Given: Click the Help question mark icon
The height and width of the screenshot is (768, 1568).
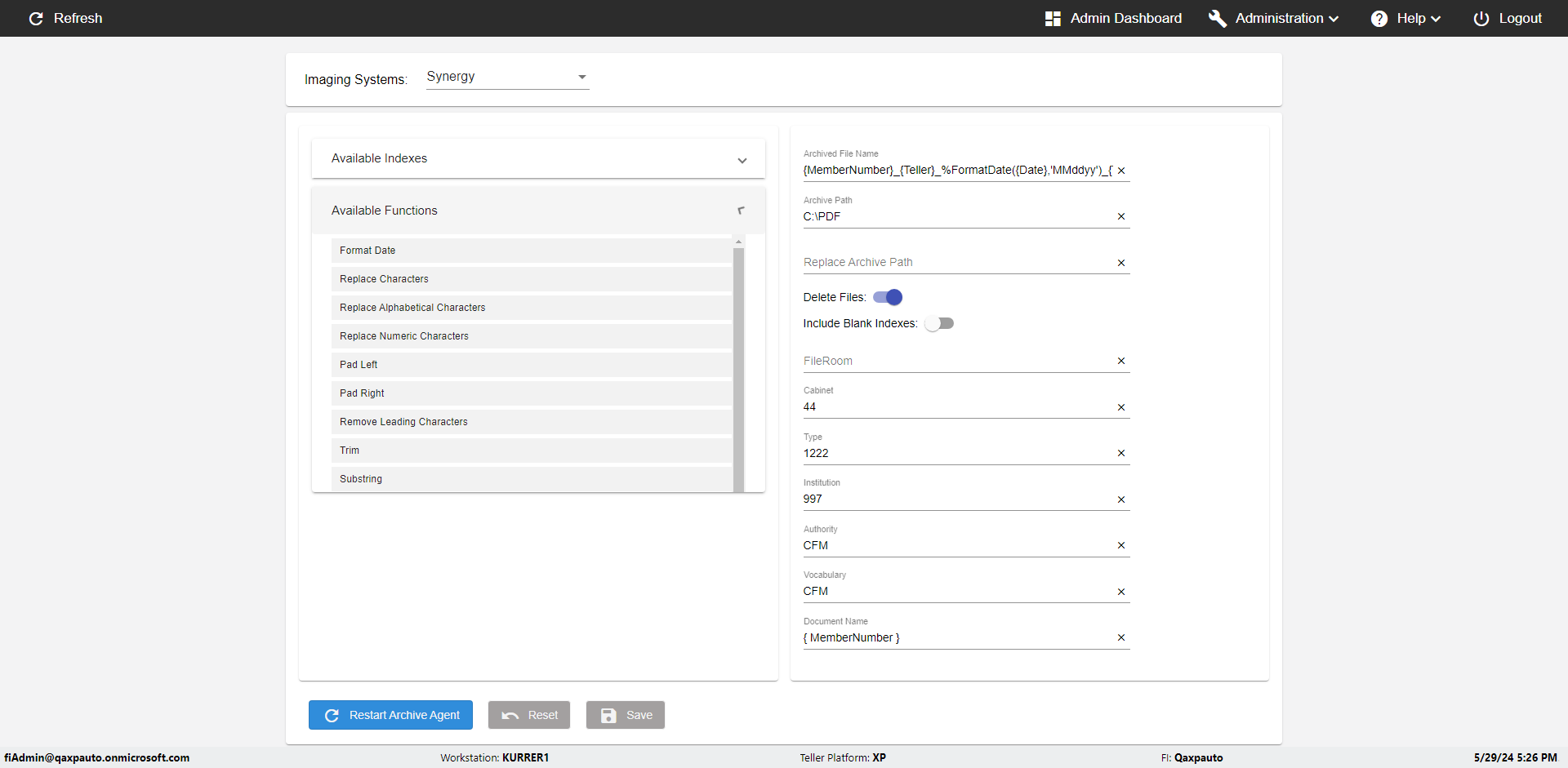Looking at the screenshot, I should click(1379, 18).
